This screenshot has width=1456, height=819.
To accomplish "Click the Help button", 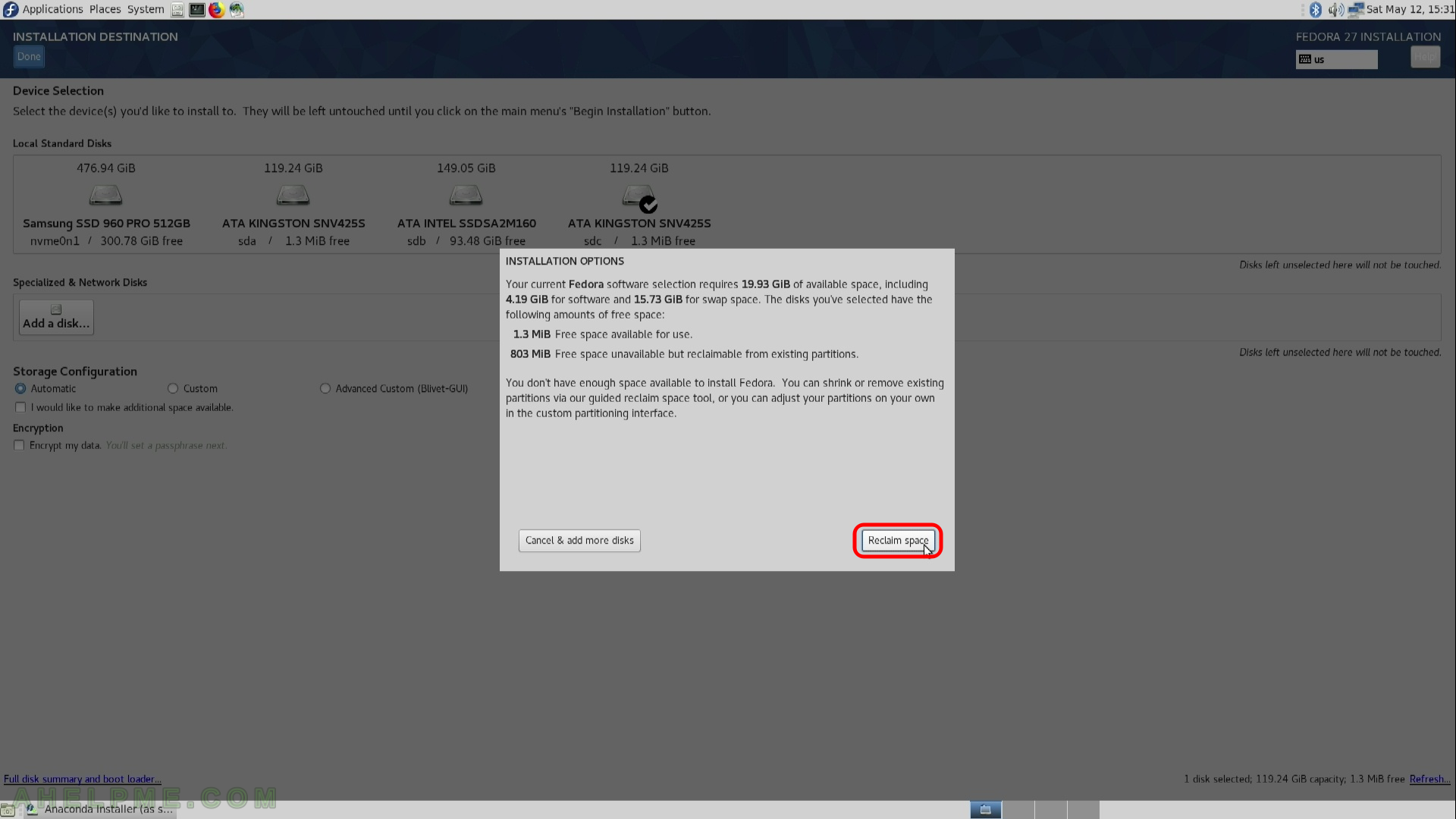I will [1425, 57].
